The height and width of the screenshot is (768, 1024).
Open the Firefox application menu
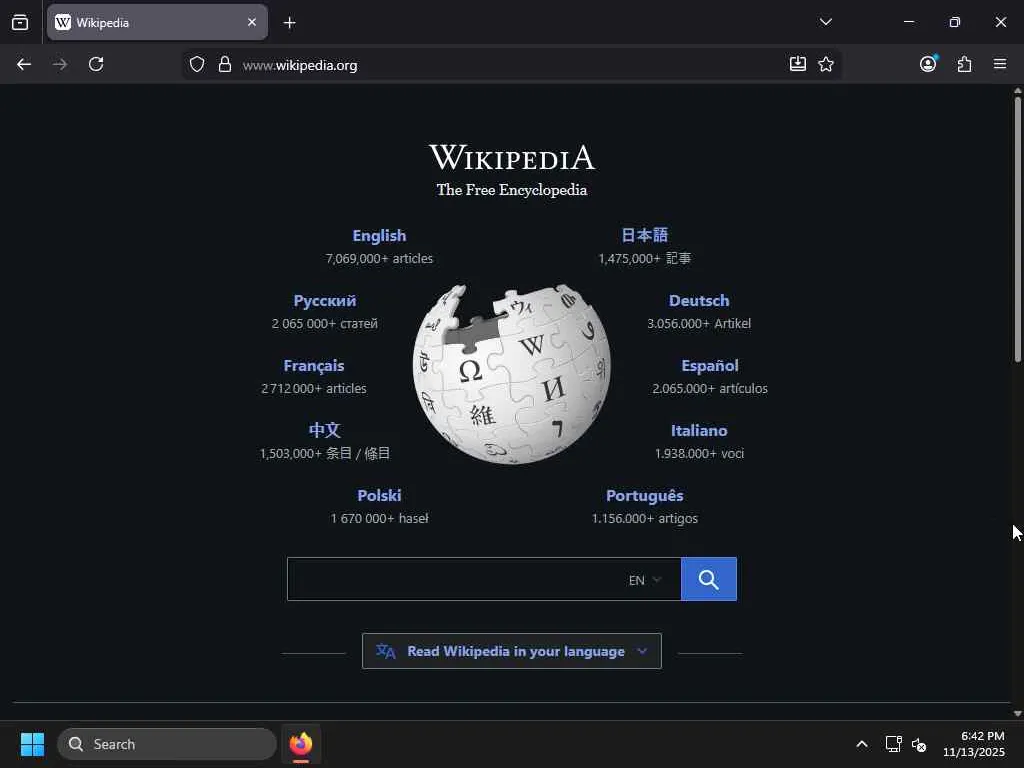[x=1000, y=64]
